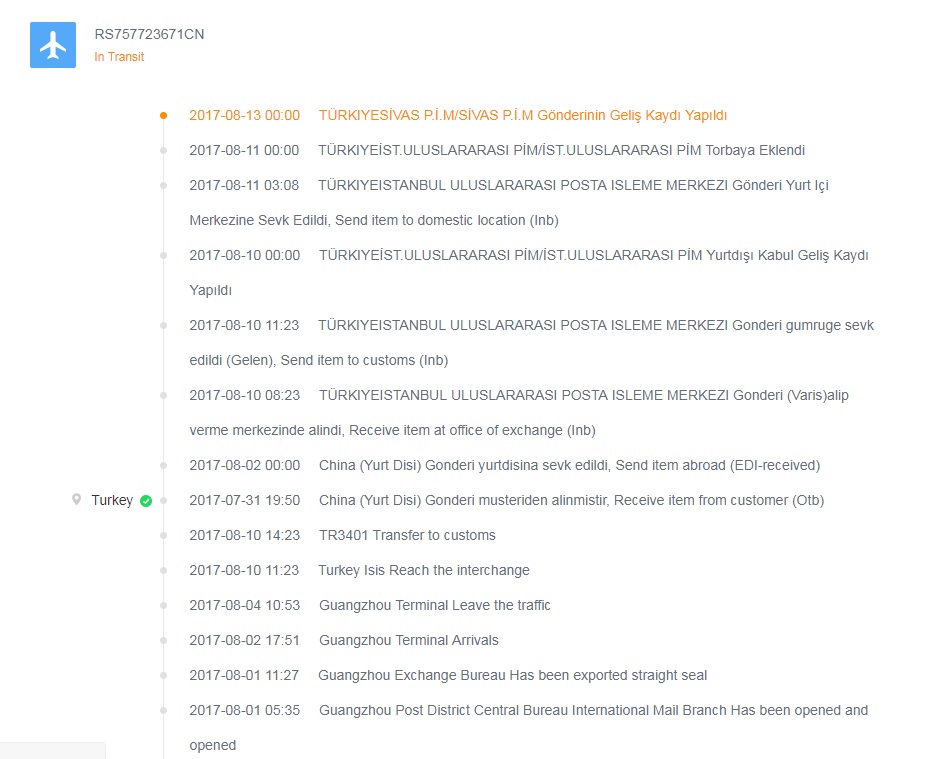Click 'Send item to domestic location (Inb)' text
The width and height of the screenshot is (935, 759).
coord(447,221)
